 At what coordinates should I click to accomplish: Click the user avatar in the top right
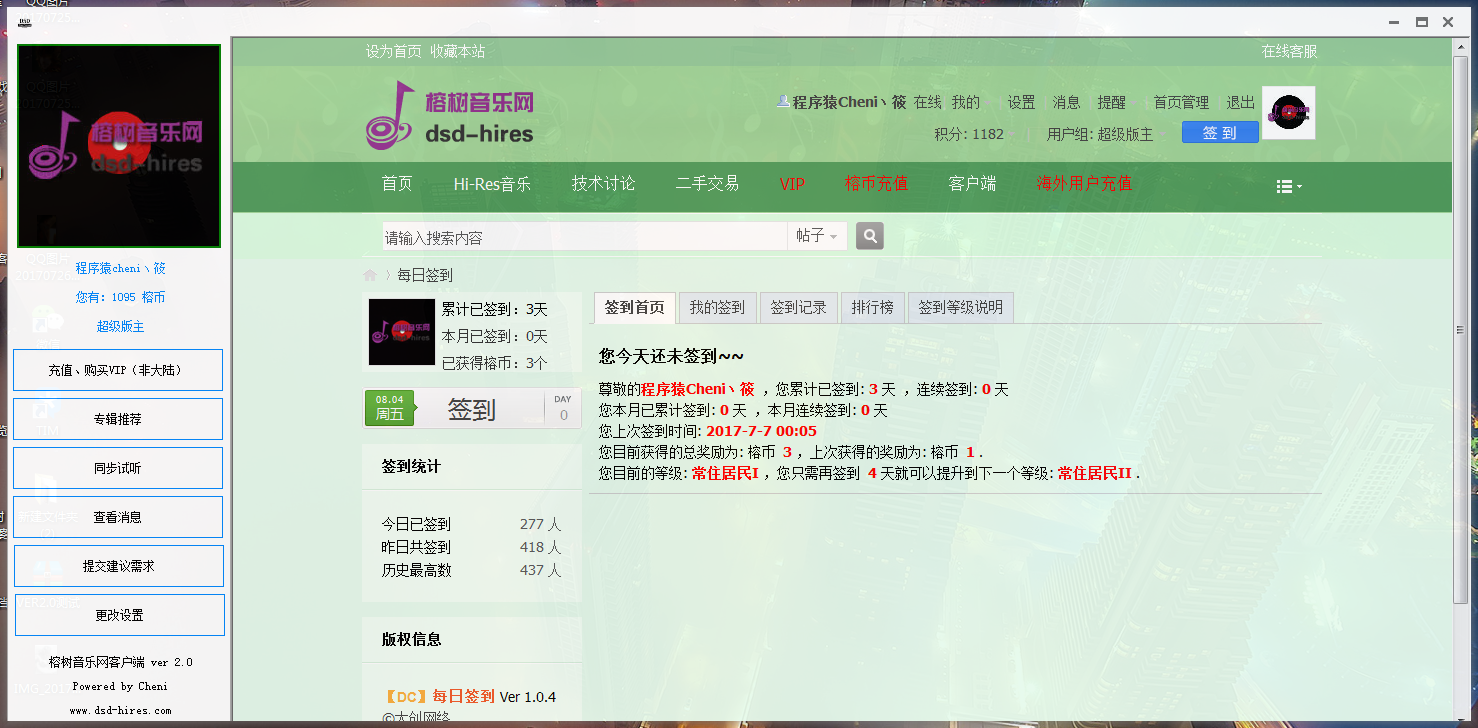(1288, 113)
